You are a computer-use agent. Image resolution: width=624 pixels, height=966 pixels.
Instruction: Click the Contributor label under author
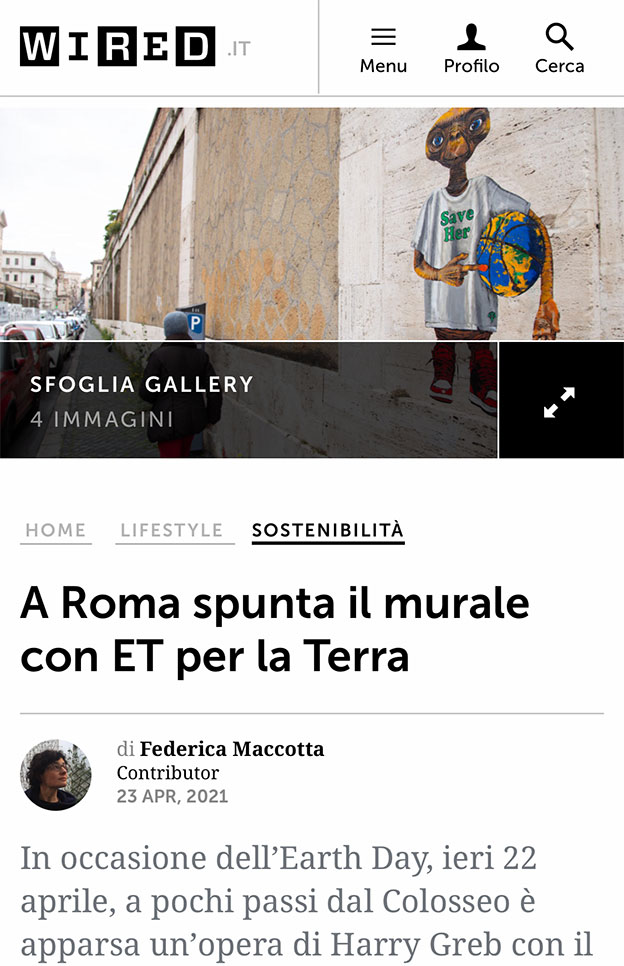tap(168, 773)
